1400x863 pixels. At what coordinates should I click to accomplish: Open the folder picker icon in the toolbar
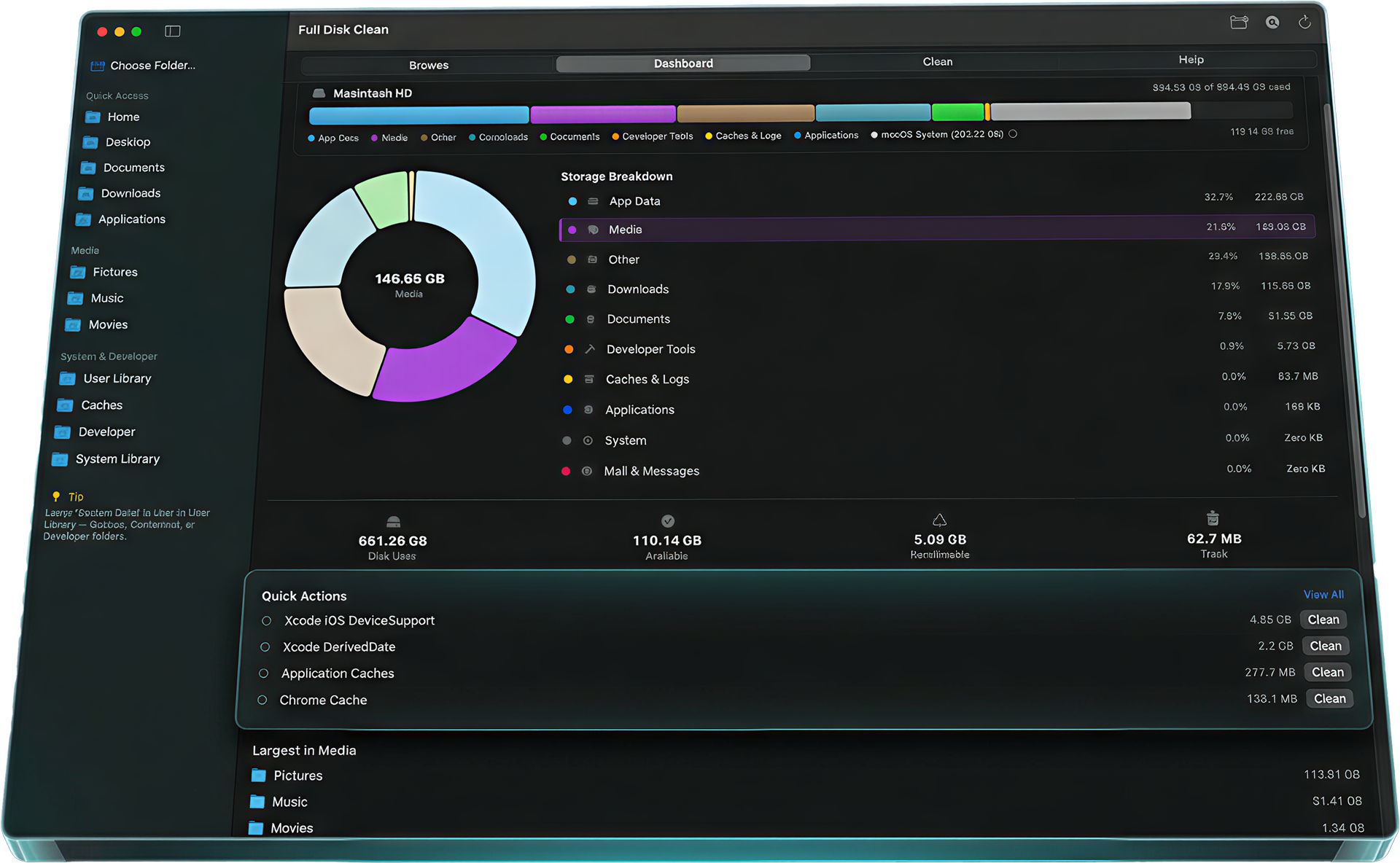pos(1239,23)
